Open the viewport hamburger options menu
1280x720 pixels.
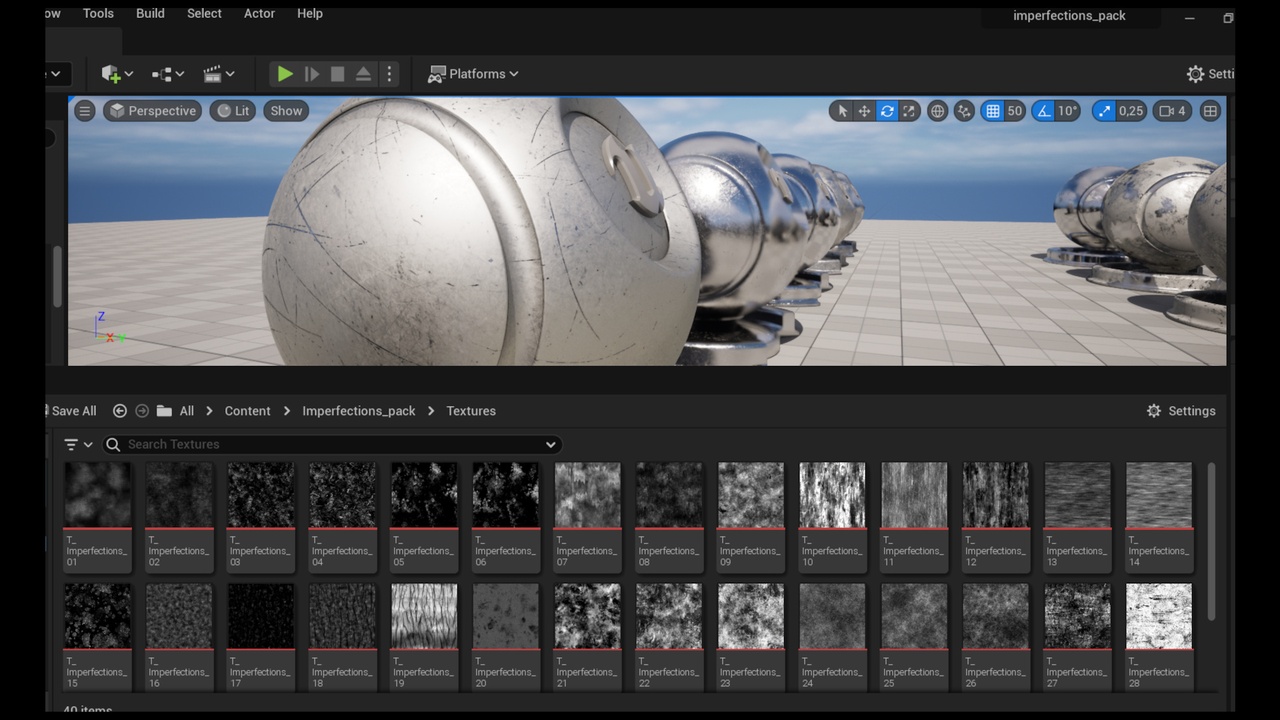pyautogui.click(x=85, y=111)
